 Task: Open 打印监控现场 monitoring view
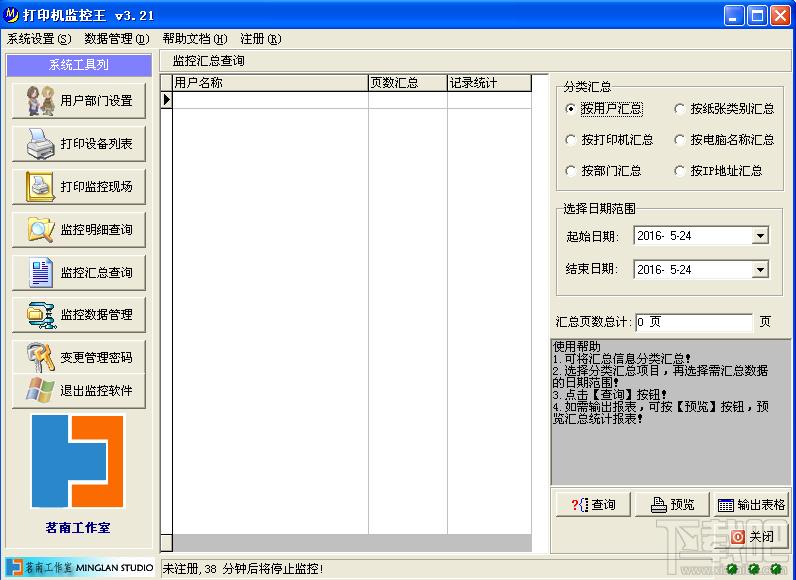[79, 187]
